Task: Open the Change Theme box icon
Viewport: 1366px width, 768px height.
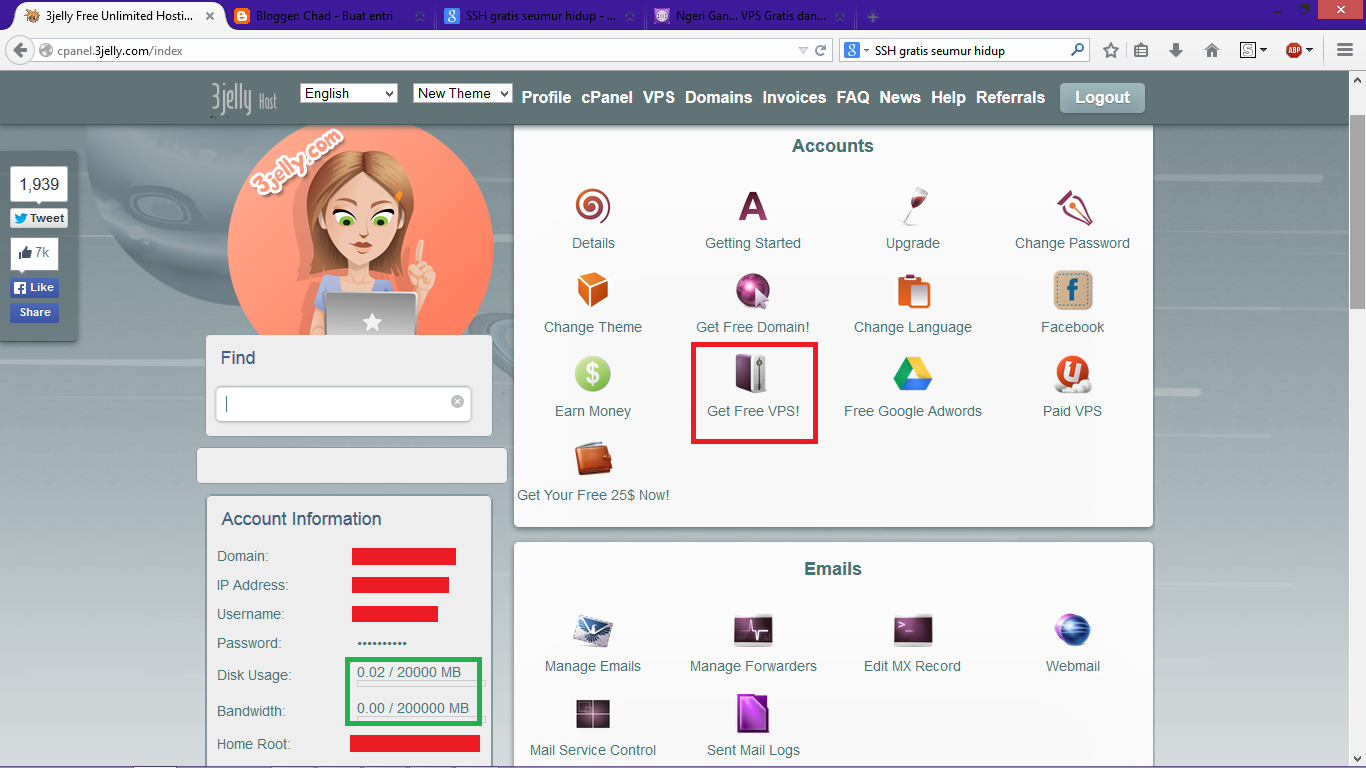Action: (x=593, y=291)
